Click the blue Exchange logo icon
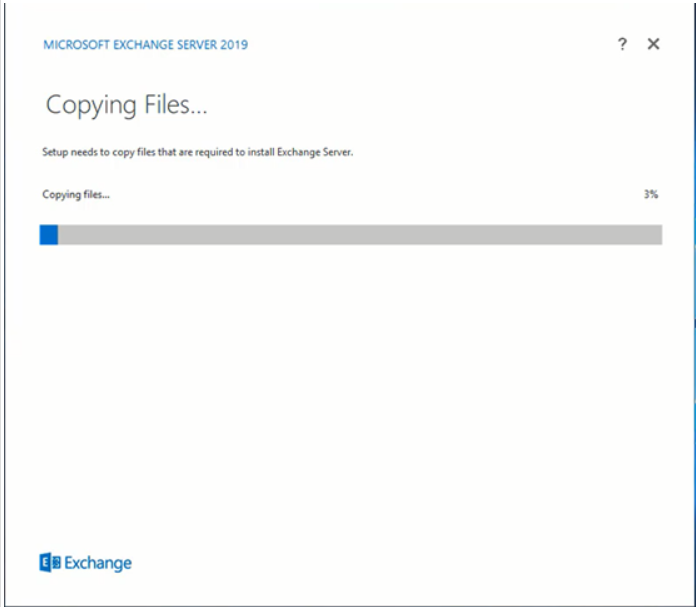This screenshot has height=607, width=696. tap(49, 563)
